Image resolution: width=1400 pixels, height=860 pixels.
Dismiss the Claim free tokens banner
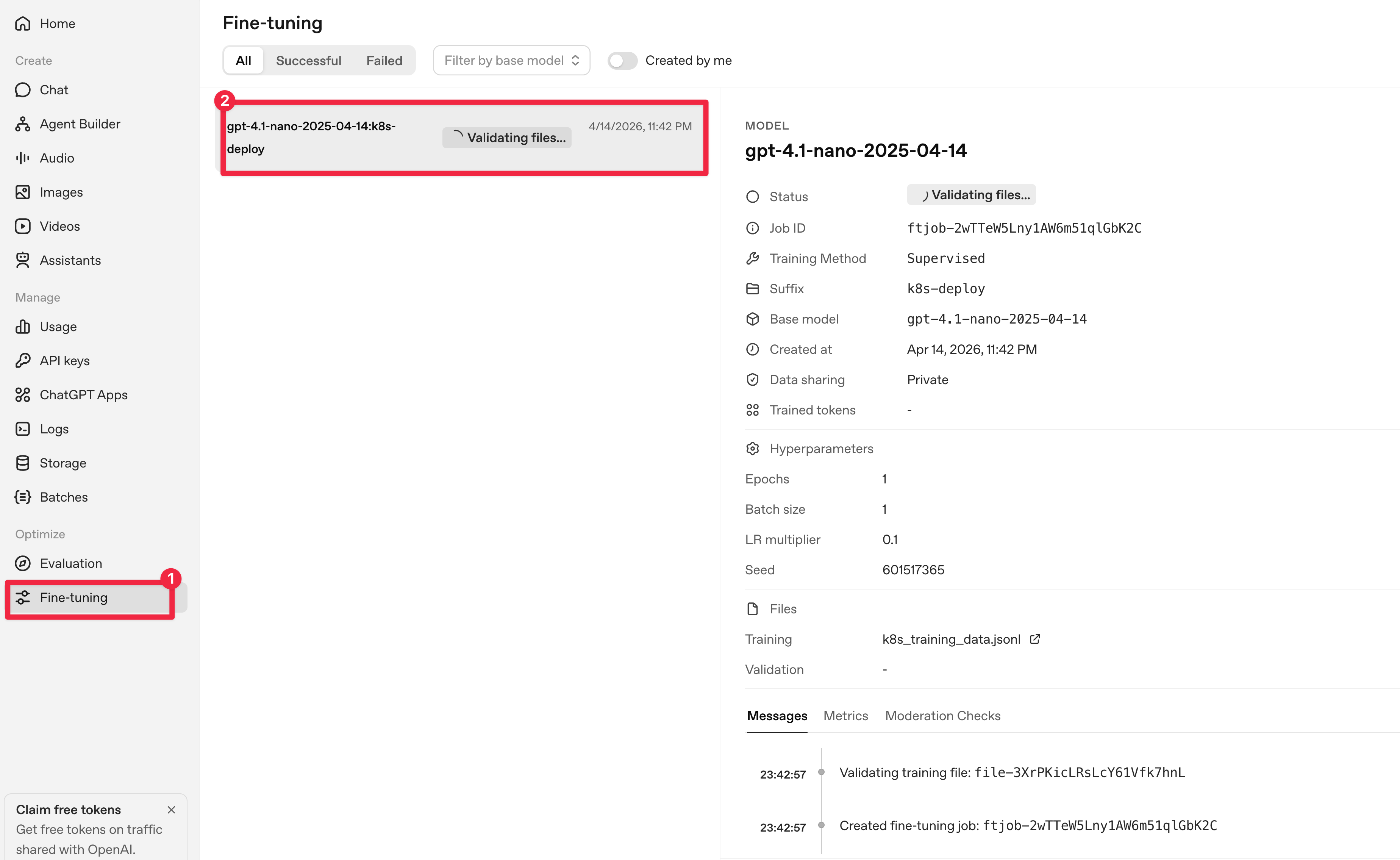171,809
